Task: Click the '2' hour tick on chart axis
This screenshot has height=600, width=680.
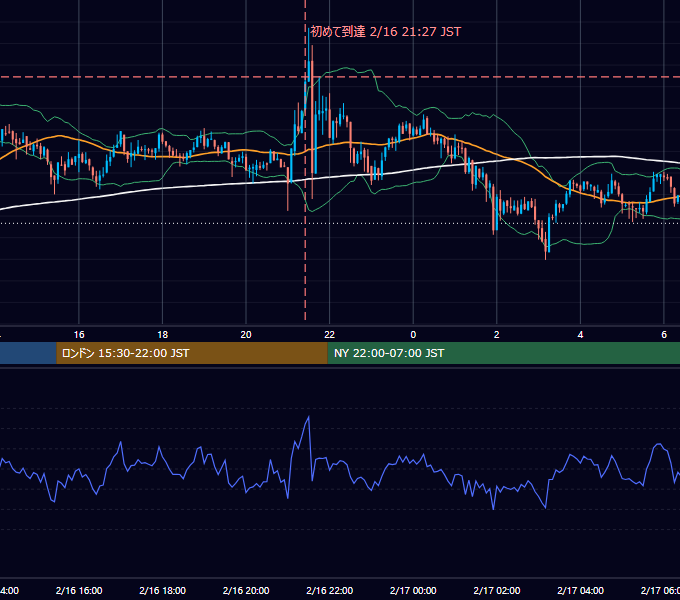Action: [497, 335]
